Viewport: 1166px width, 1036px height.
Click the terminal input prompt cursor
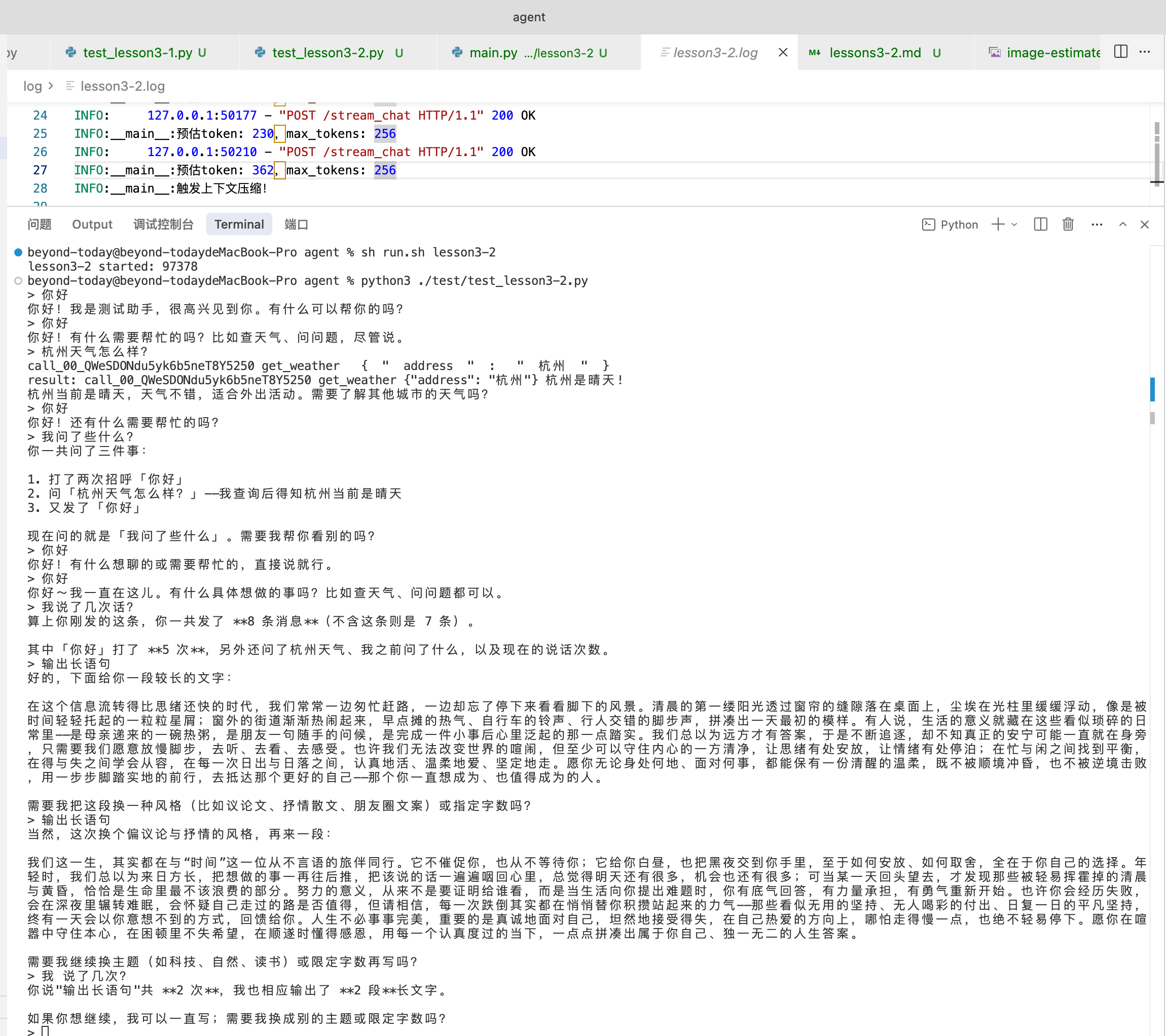[x=45, y=1031]
